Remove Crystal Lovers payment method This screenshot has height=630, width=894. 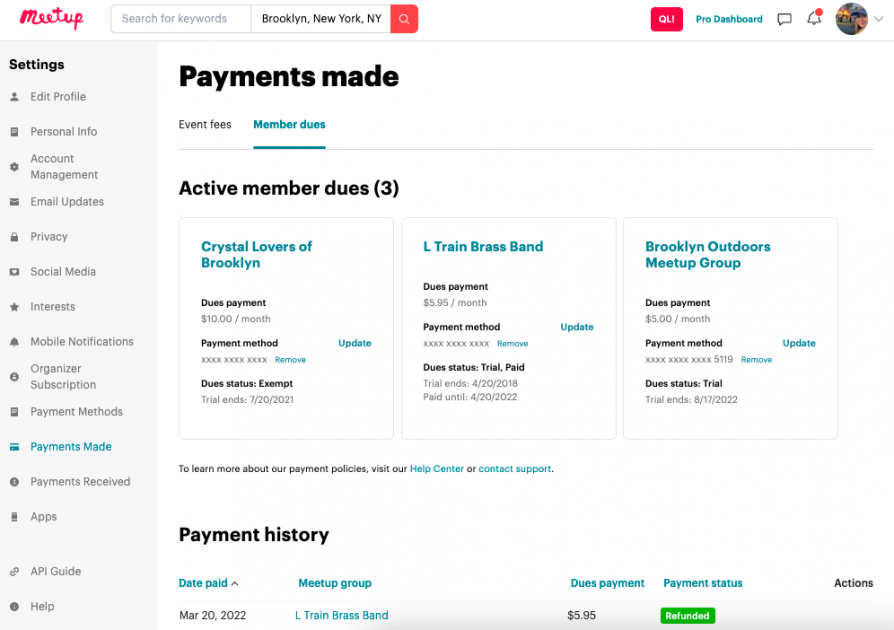[x=290, y=360]
